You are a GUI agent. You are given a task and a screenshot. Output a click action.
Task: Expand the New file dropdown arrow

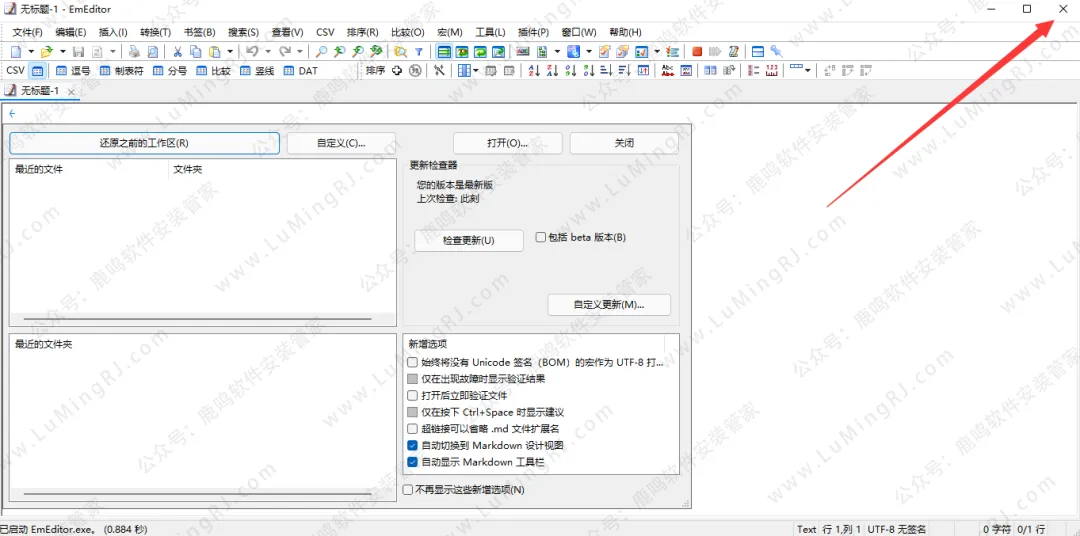[x=31, y=51]
